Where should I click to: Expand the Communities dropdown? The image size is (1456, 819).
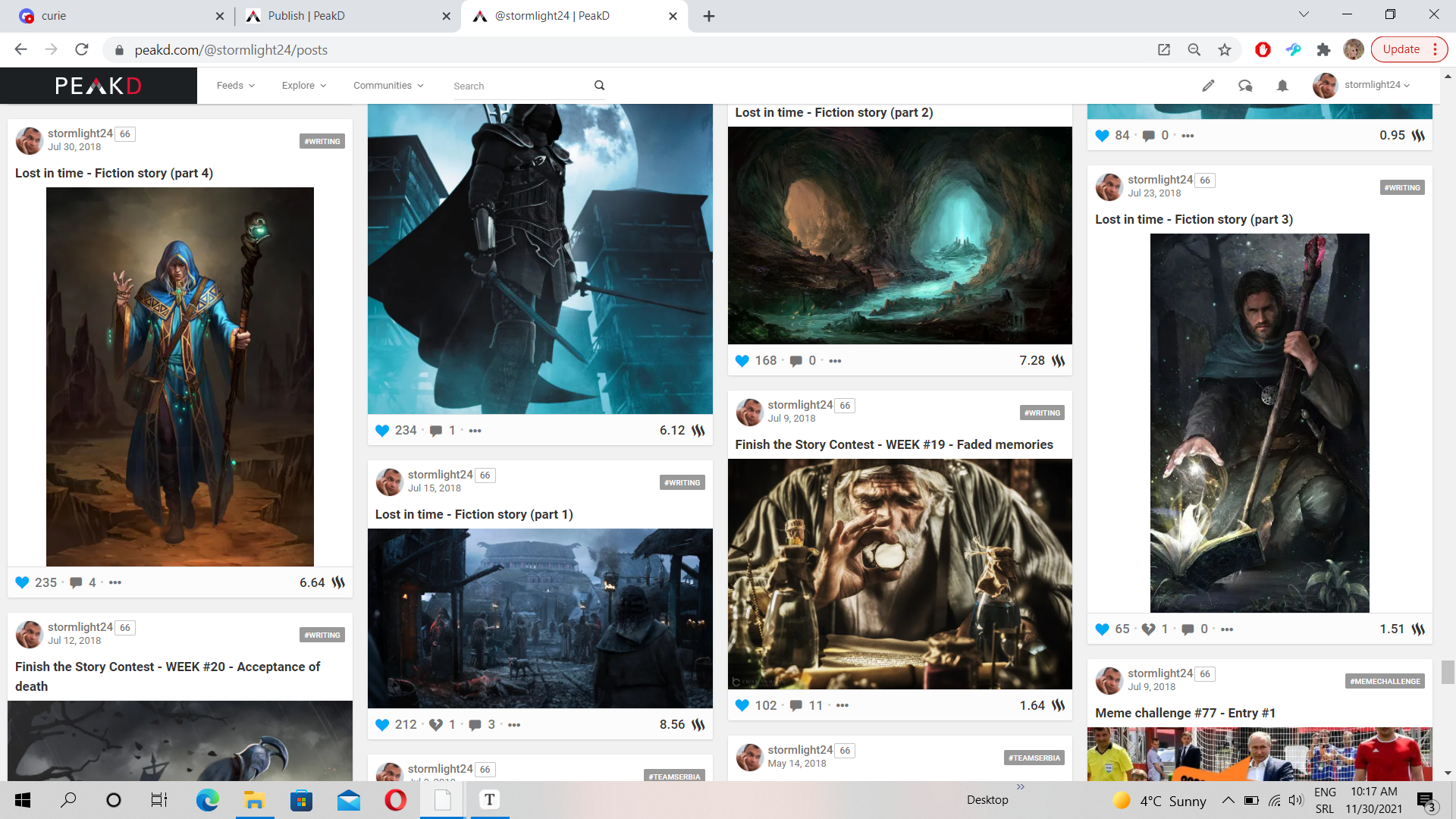(x=389, y=86)
